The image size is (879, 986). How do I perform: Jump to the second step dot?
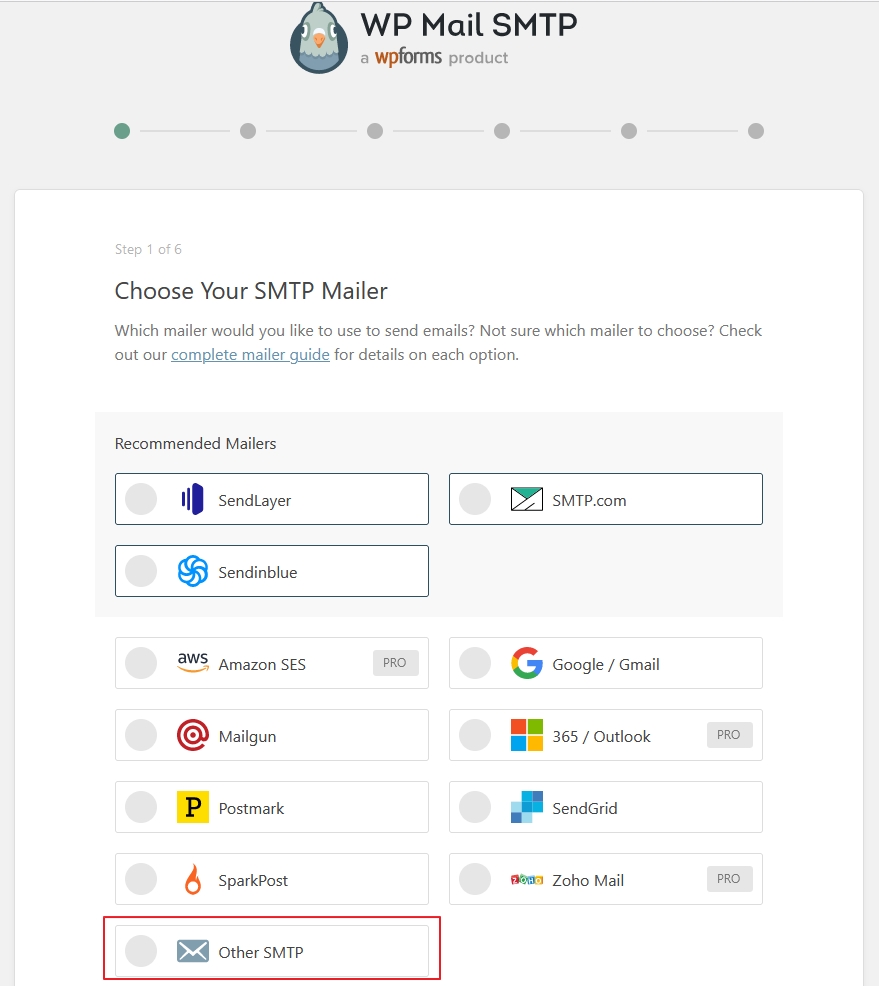tap(248, 131)
